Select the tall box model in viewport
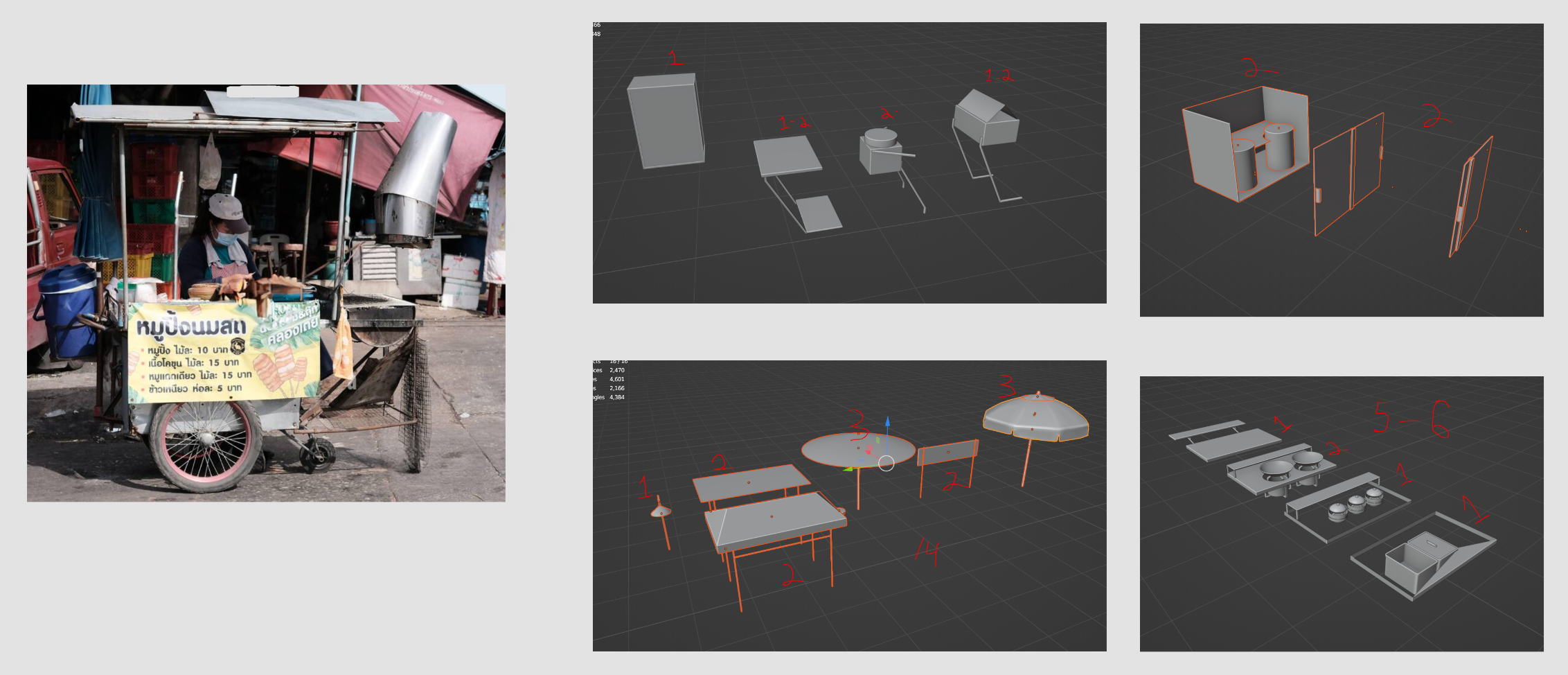The width and height of the screenshot is (1568, 675). point(666,121)
